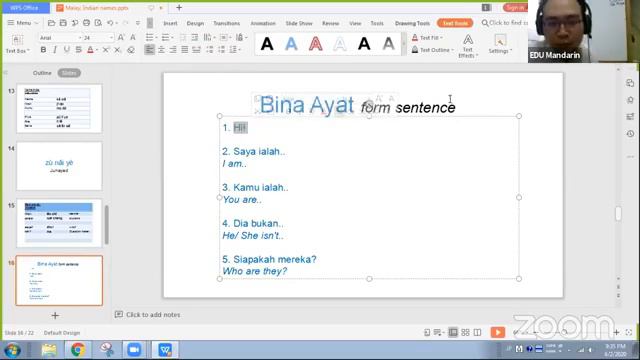This screenshot has width=640, height=360.
Task: Open the Design tab
Action: [x=195, y=23]
